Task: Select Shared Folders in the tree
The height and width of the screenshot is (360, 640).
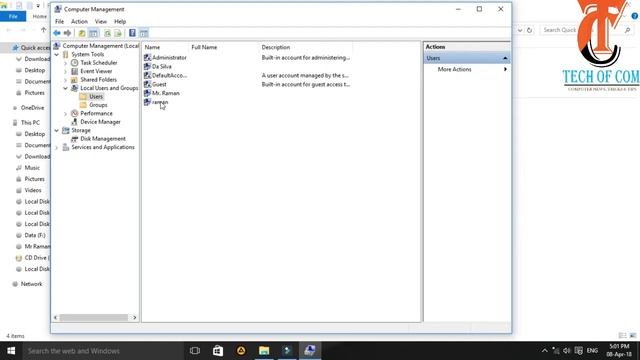Action: click(x=98, y=80)
